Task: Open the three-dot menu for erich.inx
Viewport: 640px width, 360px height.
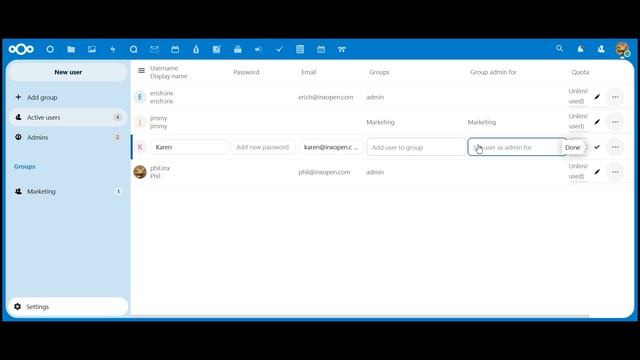Action: pyautogui.click(x=615, y=97)
